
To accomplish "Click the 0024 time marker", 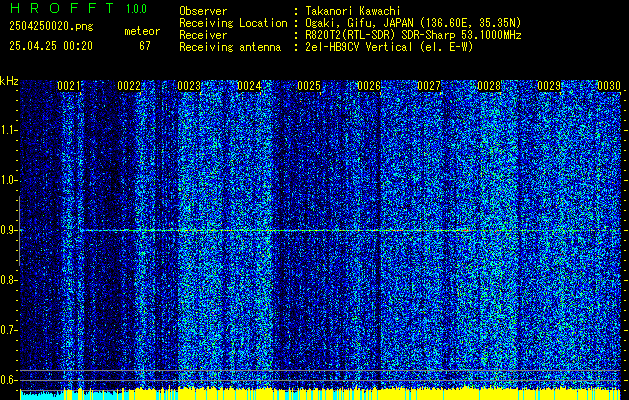I will (249, 86).
